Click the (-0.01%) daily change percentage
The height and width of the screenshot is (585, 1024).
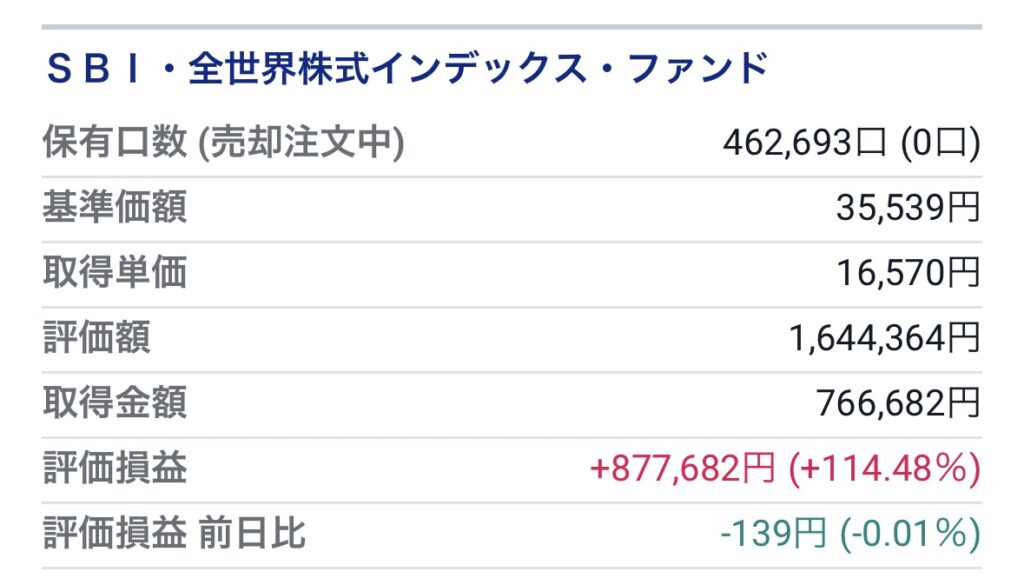[x=910, y=534]
